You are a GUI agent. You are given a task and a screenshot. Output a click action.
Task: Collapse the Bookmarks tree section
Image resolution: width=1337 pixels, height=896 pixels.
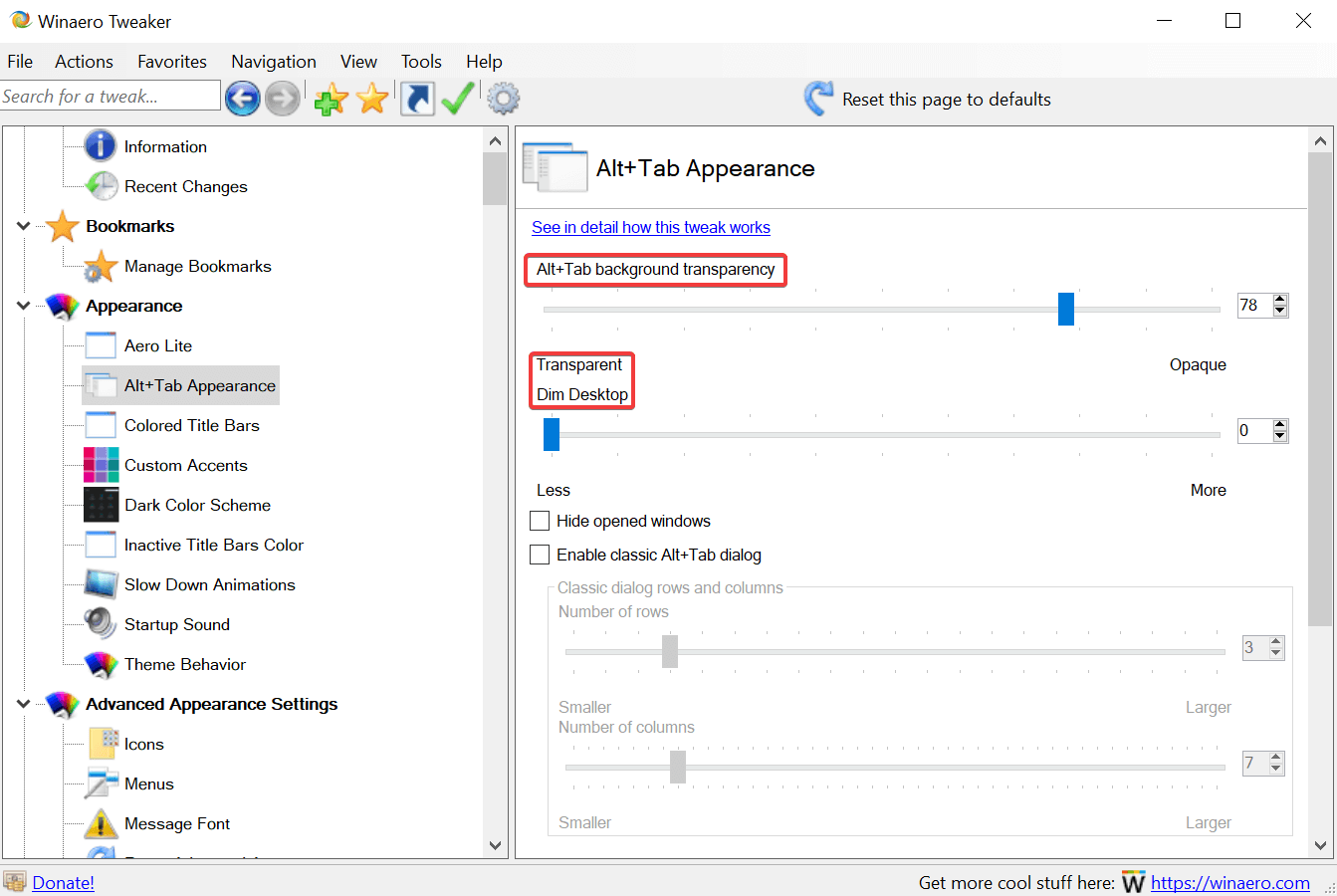[x=24, y=226]
